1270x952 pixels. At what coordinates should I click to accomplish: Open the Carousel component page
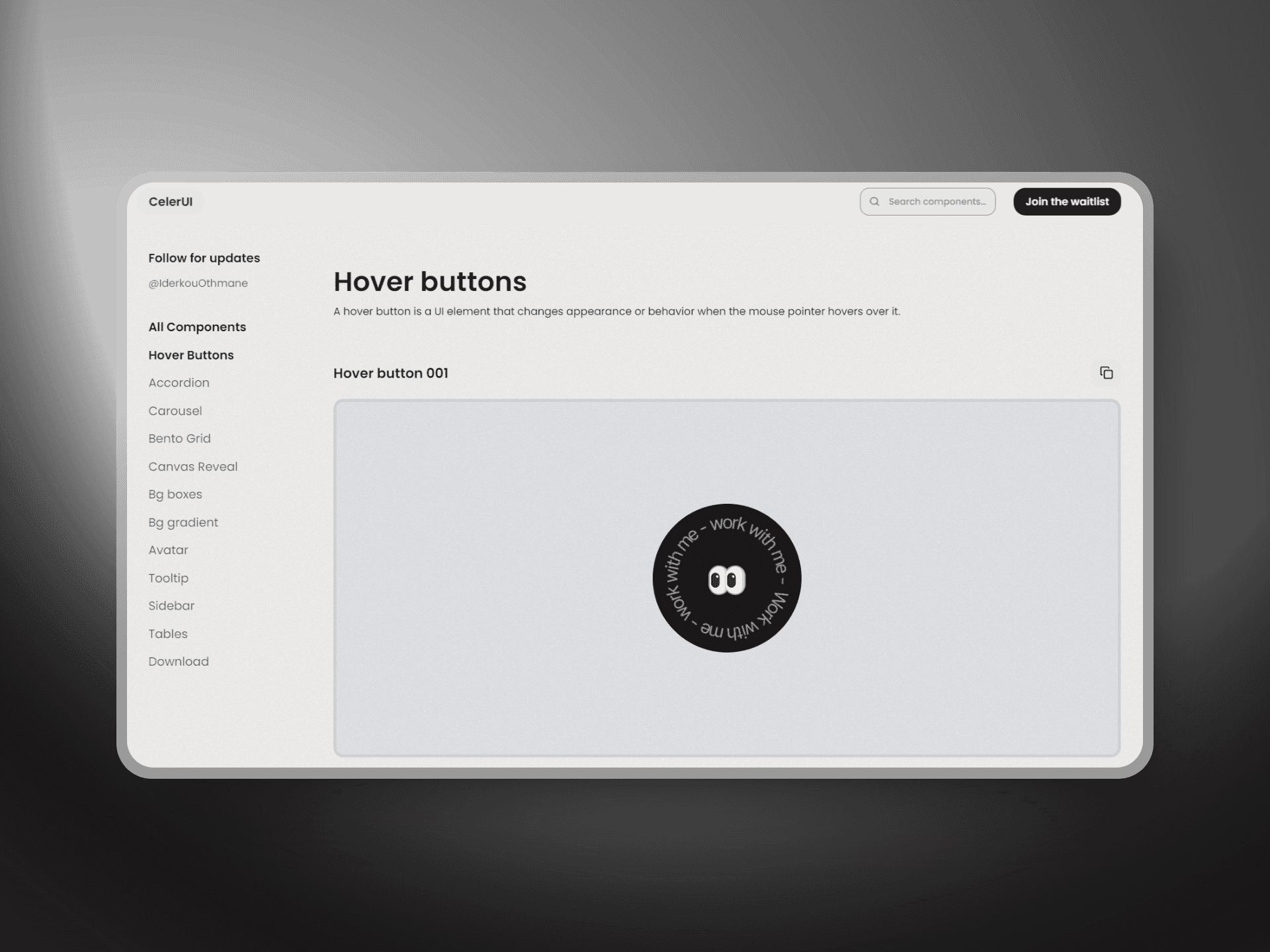coord(175,411)
